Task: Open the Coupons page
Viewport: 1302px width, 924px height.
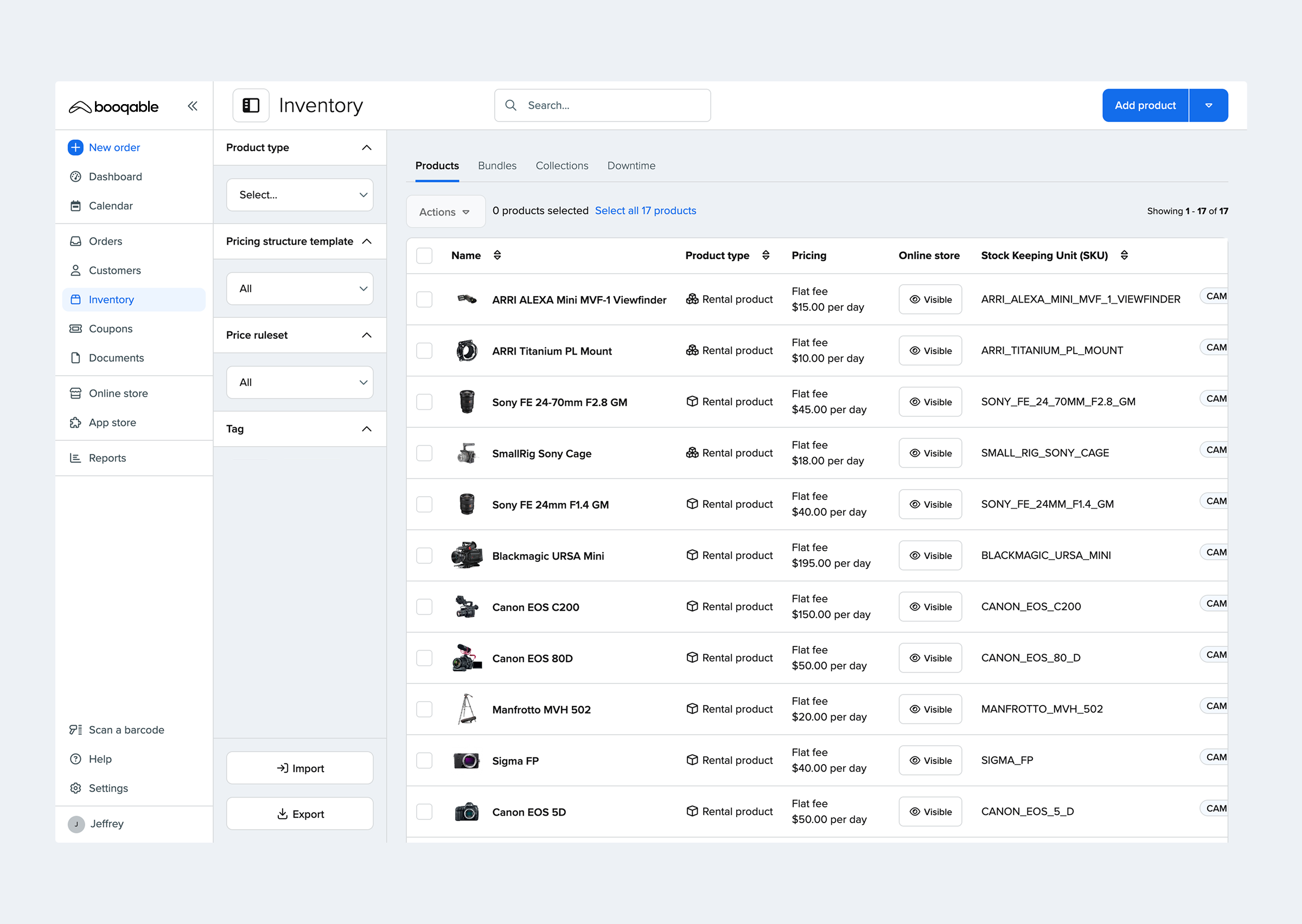Action: (x=110, y=329)
